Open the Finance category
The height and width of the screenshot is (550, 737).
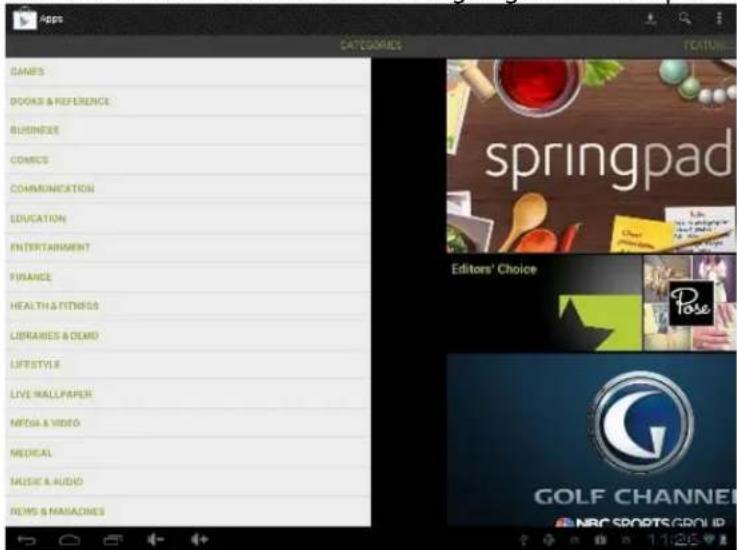coord(188,277)
